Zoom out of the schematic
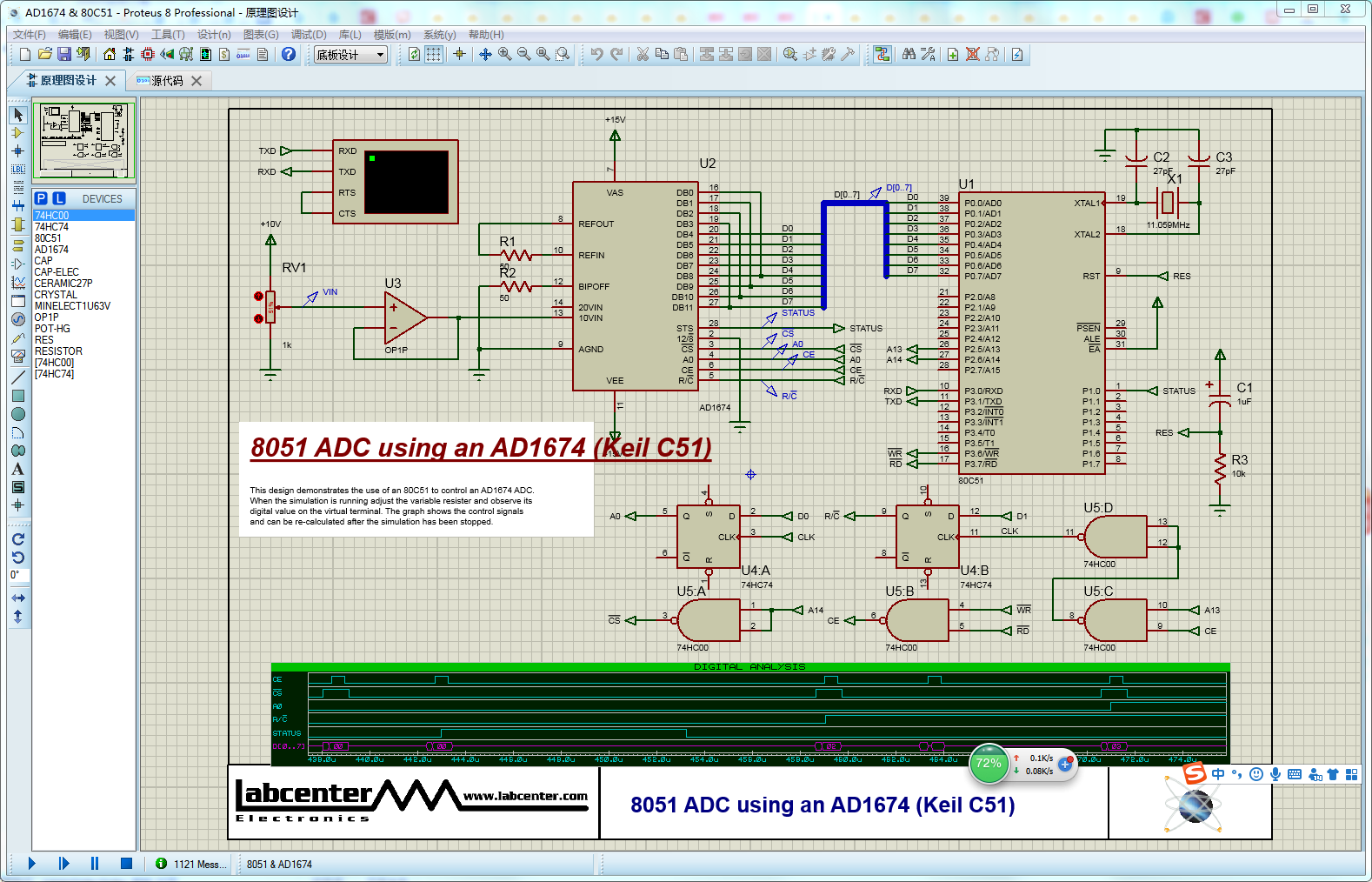 point(523,54)
